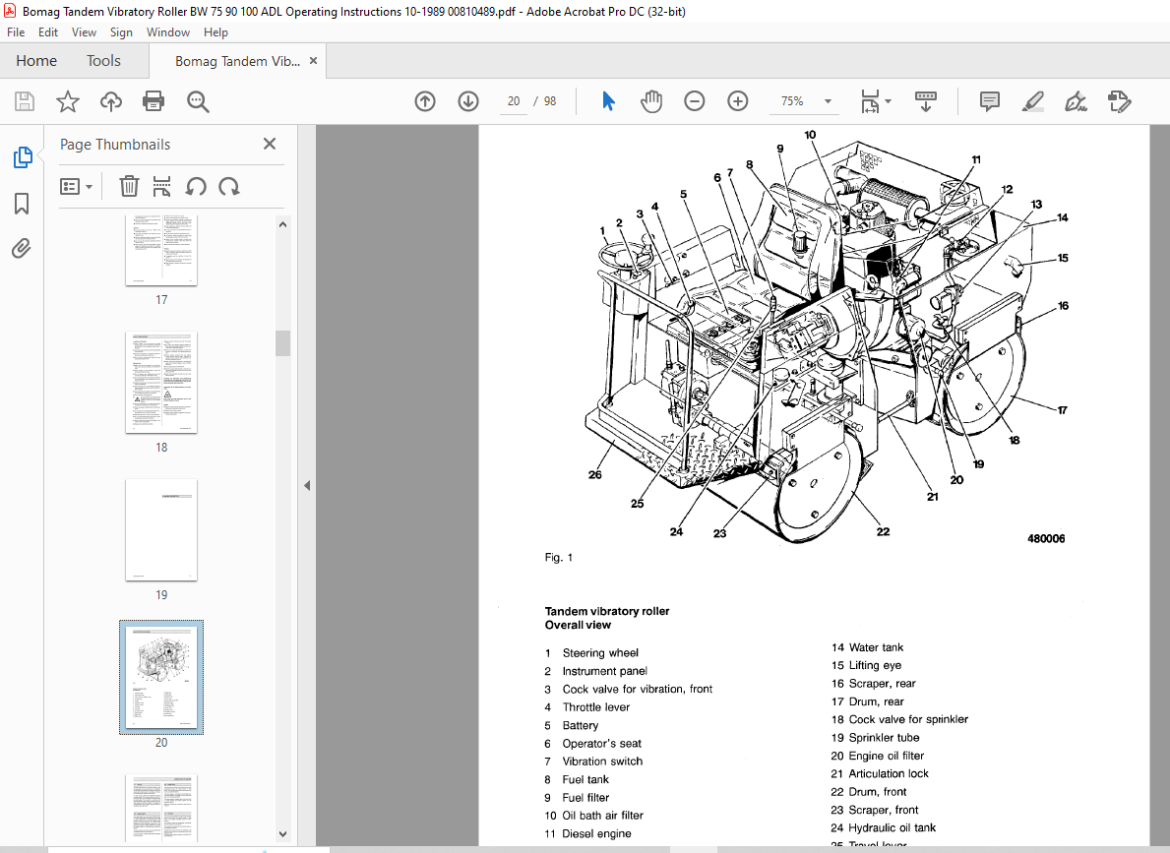Expand the thumbnails options menu dropdown
The height and width of the screenshot is (853, 1170).
76,186
